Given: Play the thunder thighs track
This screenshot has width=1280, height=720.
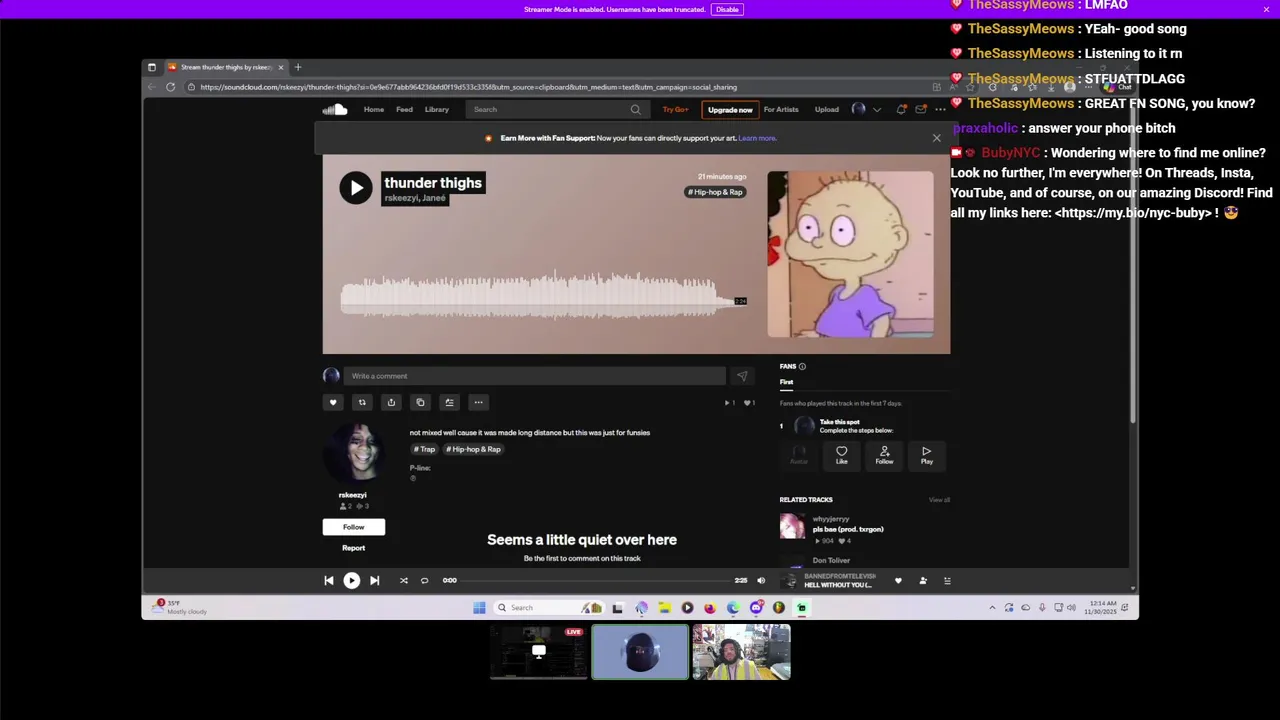Looking at the screenshot, I should click(x=355, y=187).
